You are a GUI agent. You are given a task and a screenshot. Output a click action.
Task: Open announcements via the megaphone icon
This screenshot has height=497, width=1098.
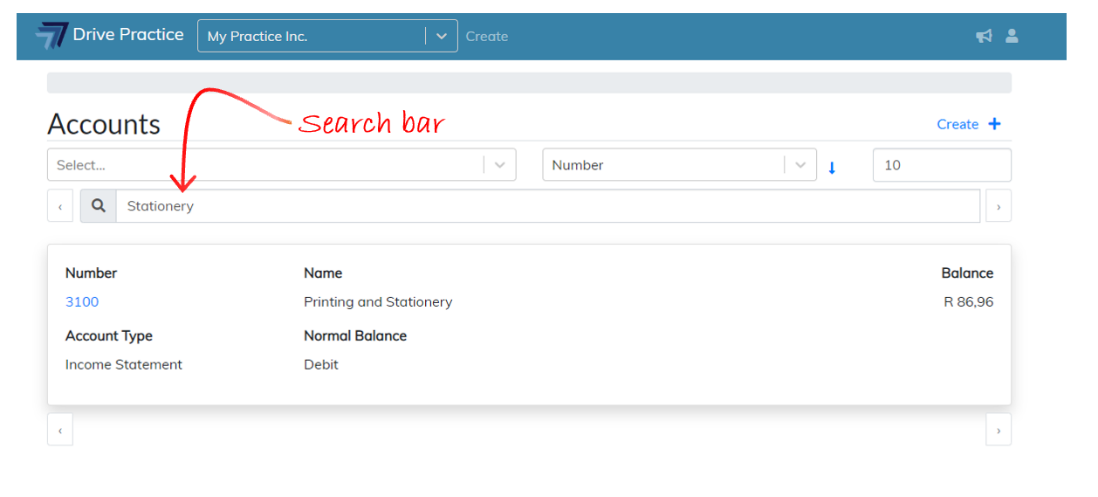[984, 36]
